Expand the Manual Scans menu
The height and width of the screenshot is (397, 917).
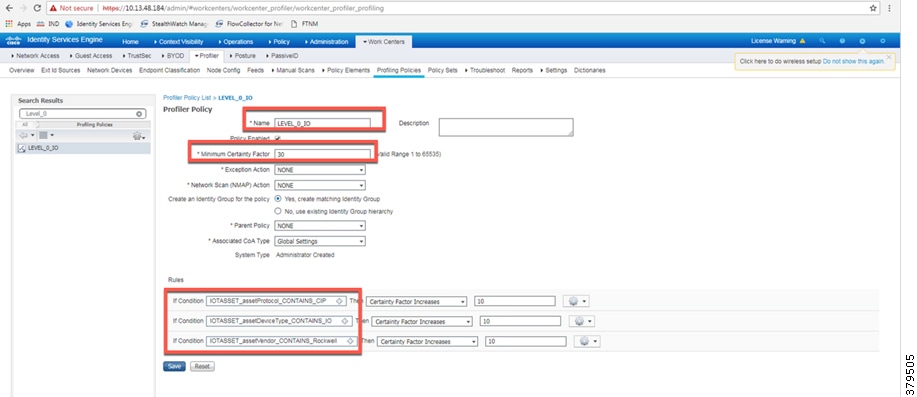click(x=292, y=70)
